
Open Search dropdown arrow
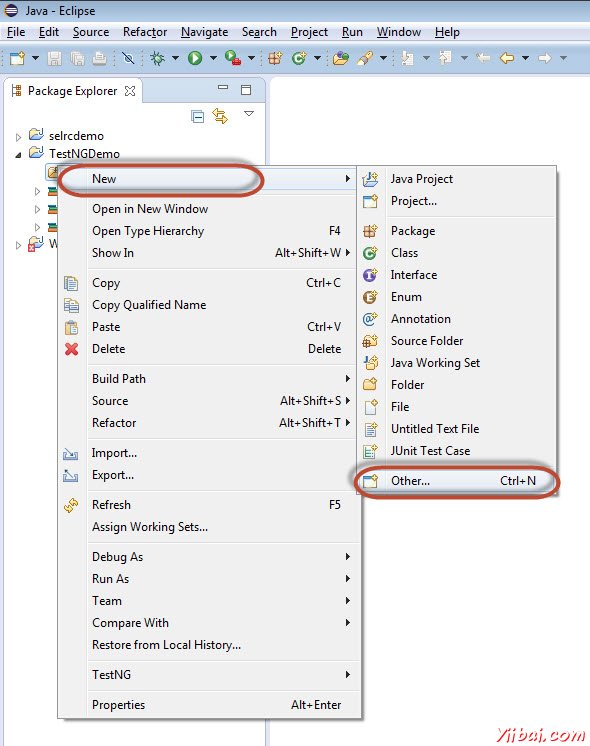384,58
